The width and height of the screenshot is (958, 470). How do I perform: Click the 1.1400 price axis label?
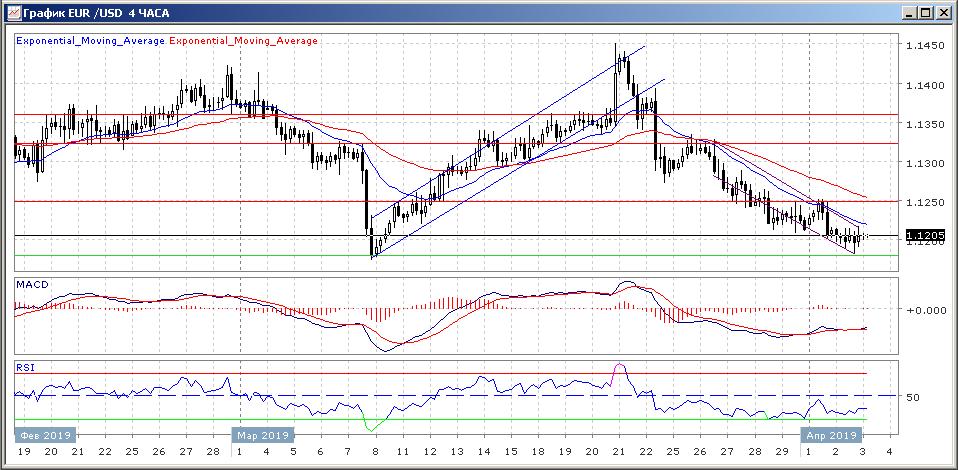tap(925, 85)
